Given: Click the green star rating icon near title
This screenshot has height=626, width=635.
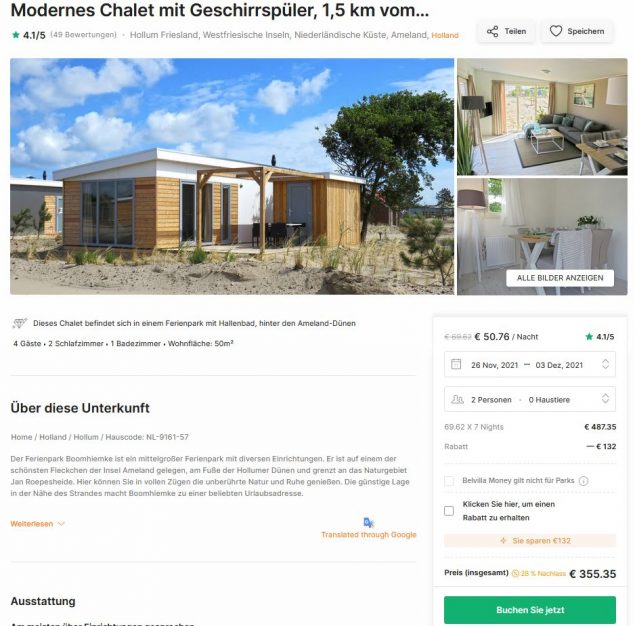Looking at the screenshot, I should pyautogui.click(x=16, y=35).
